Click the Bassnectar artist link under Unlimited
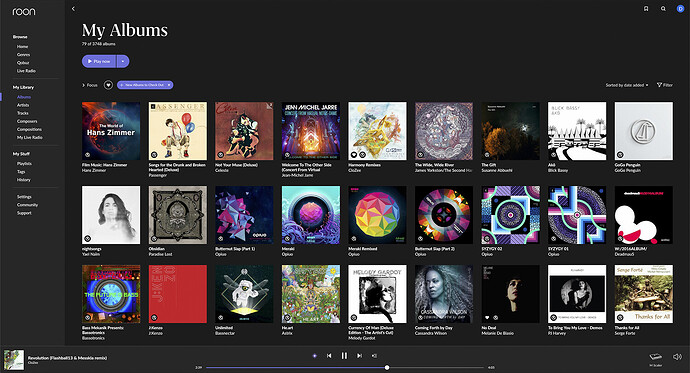Image resolution: width=690 pixels, height=373 pixels. [225, 333]
